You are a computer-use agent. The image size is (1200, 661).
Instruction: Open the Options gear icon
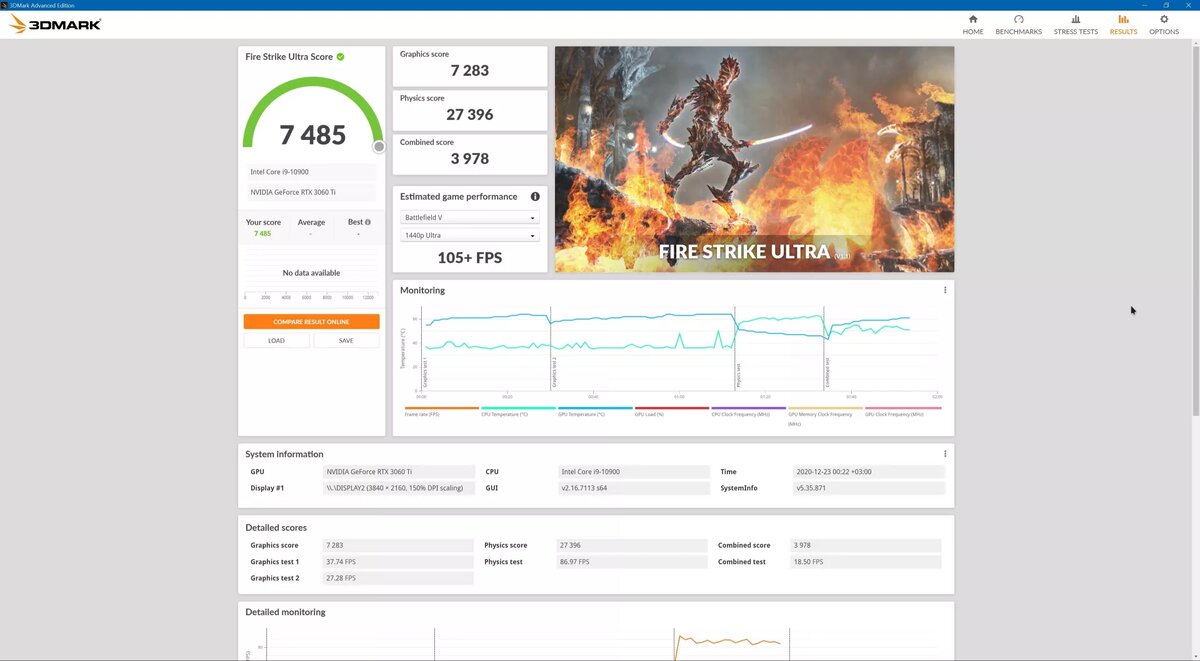click(x=1164, y=19)
